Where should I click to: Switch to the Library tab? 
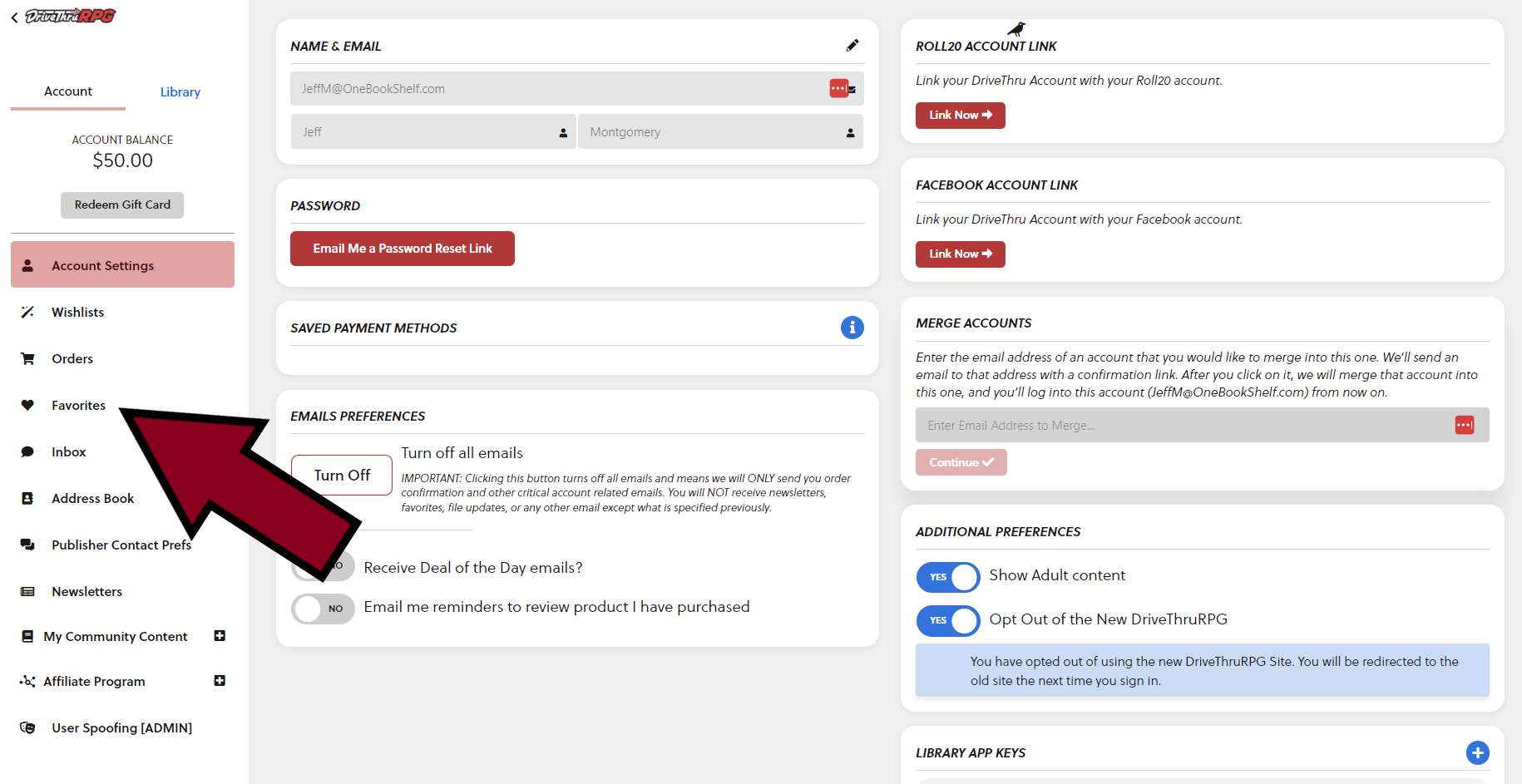pyautogui.click(x=180, y=92)
